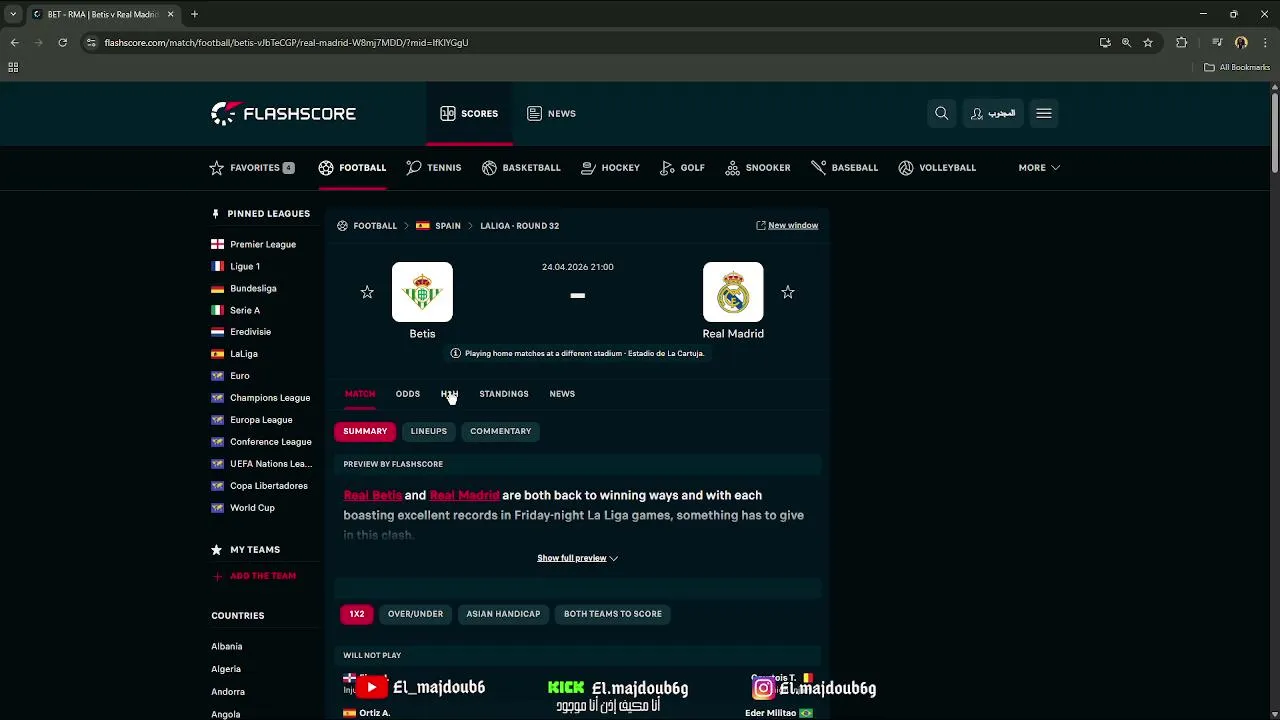Select the Over/Under odds tab

(x=415, y=614)
